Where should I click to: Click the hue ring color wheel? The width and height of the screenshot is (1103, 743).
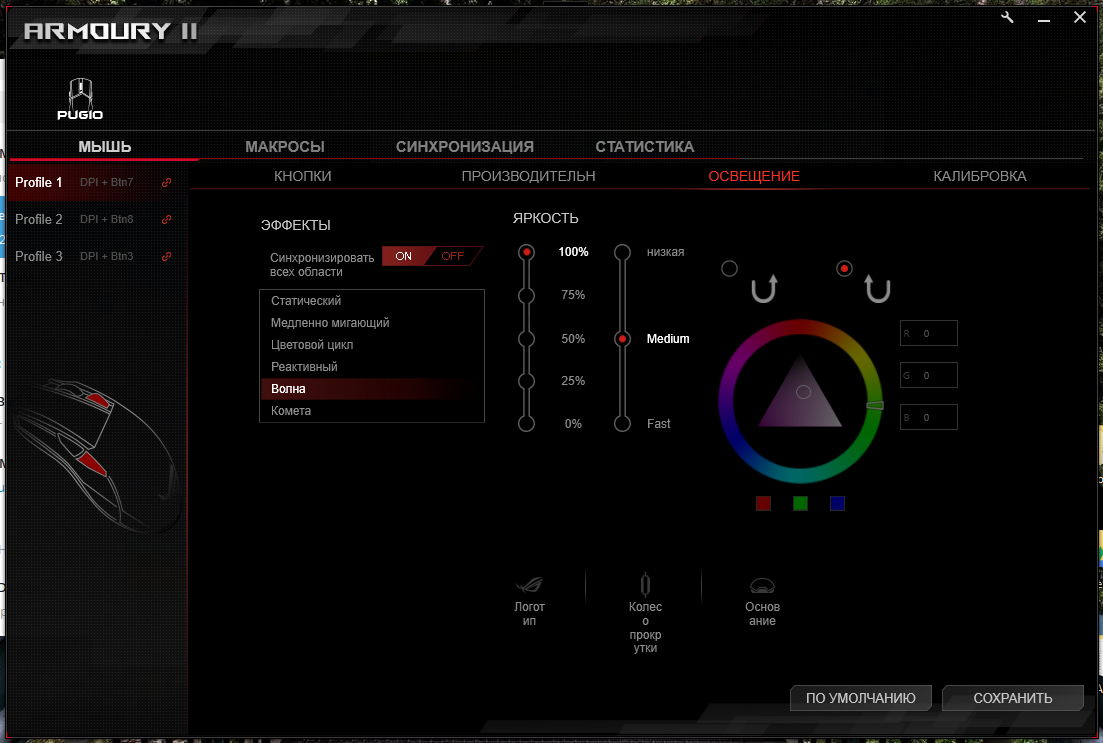coord(801,327)
